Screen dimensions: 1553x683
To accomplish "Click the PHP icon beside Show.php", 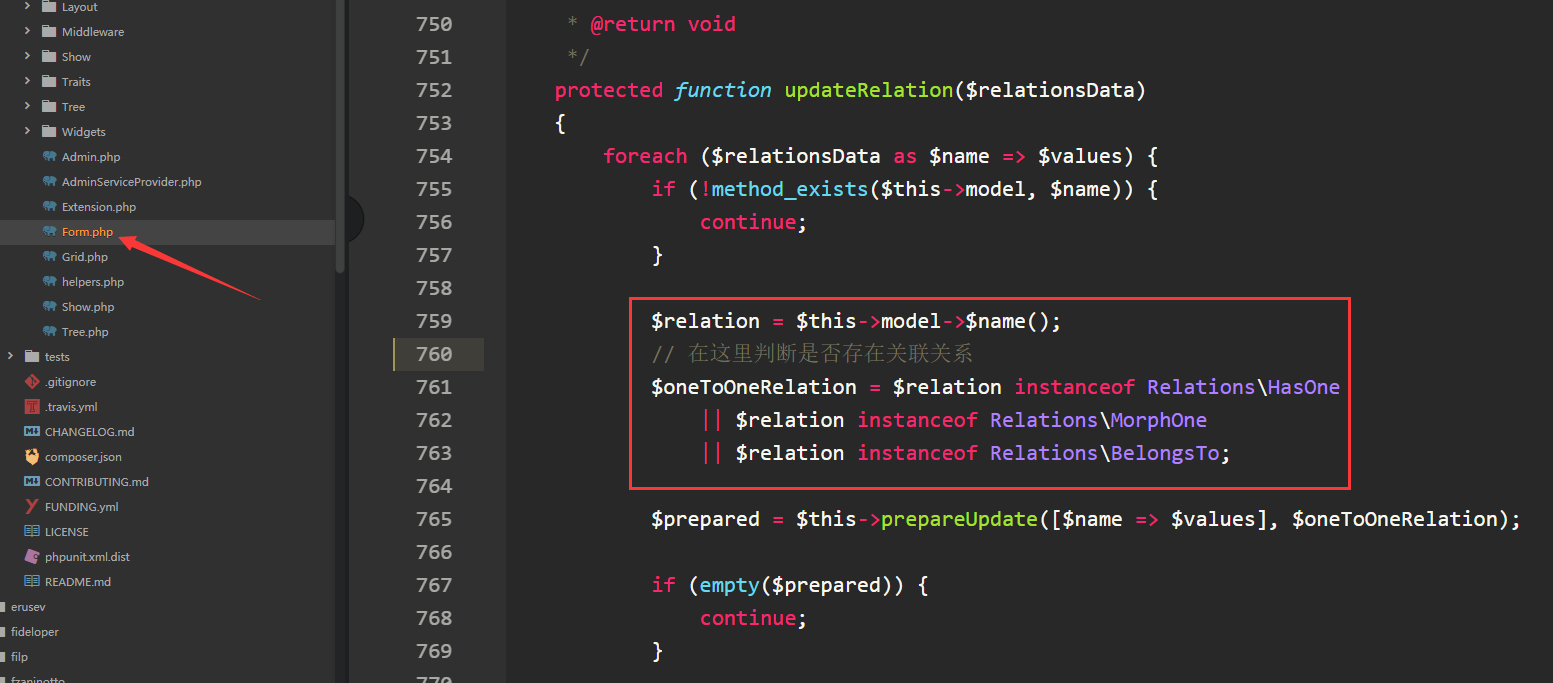I will [49, 307].
